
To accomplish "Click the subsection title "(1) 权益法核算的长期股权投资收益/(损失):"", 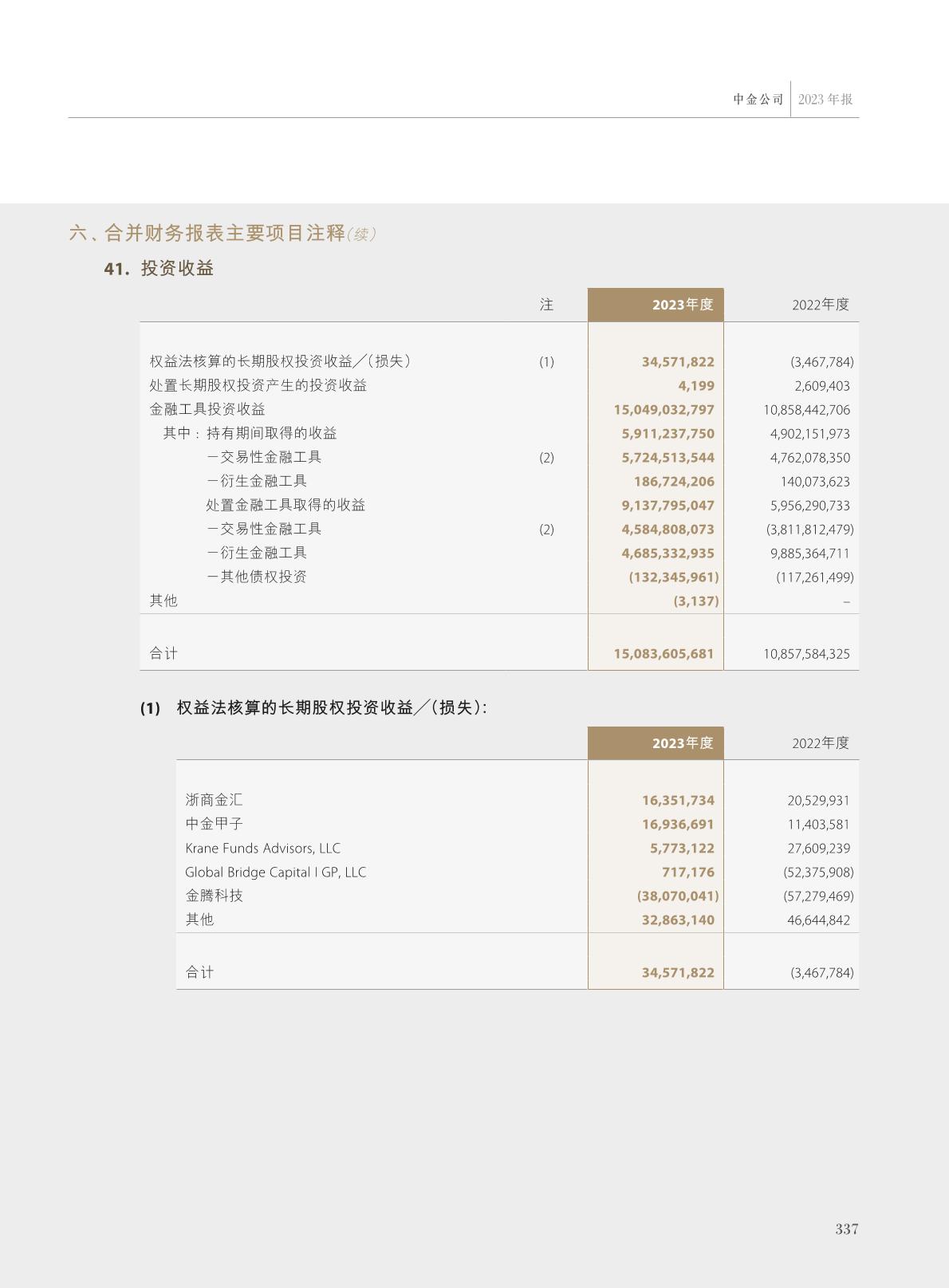I will (x=313, y=708).
